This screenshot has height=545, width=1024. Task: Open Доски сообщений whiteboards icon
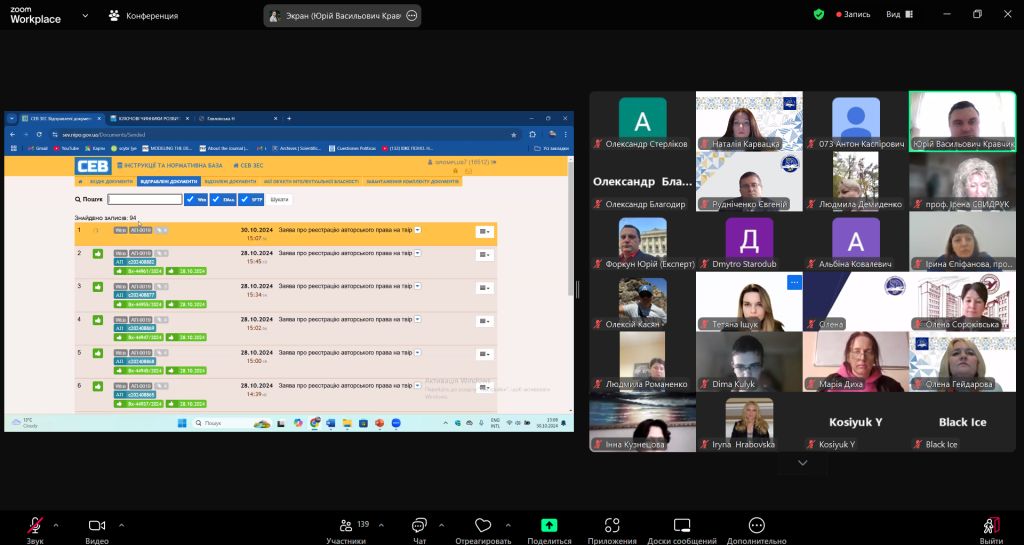pos(682,525)
